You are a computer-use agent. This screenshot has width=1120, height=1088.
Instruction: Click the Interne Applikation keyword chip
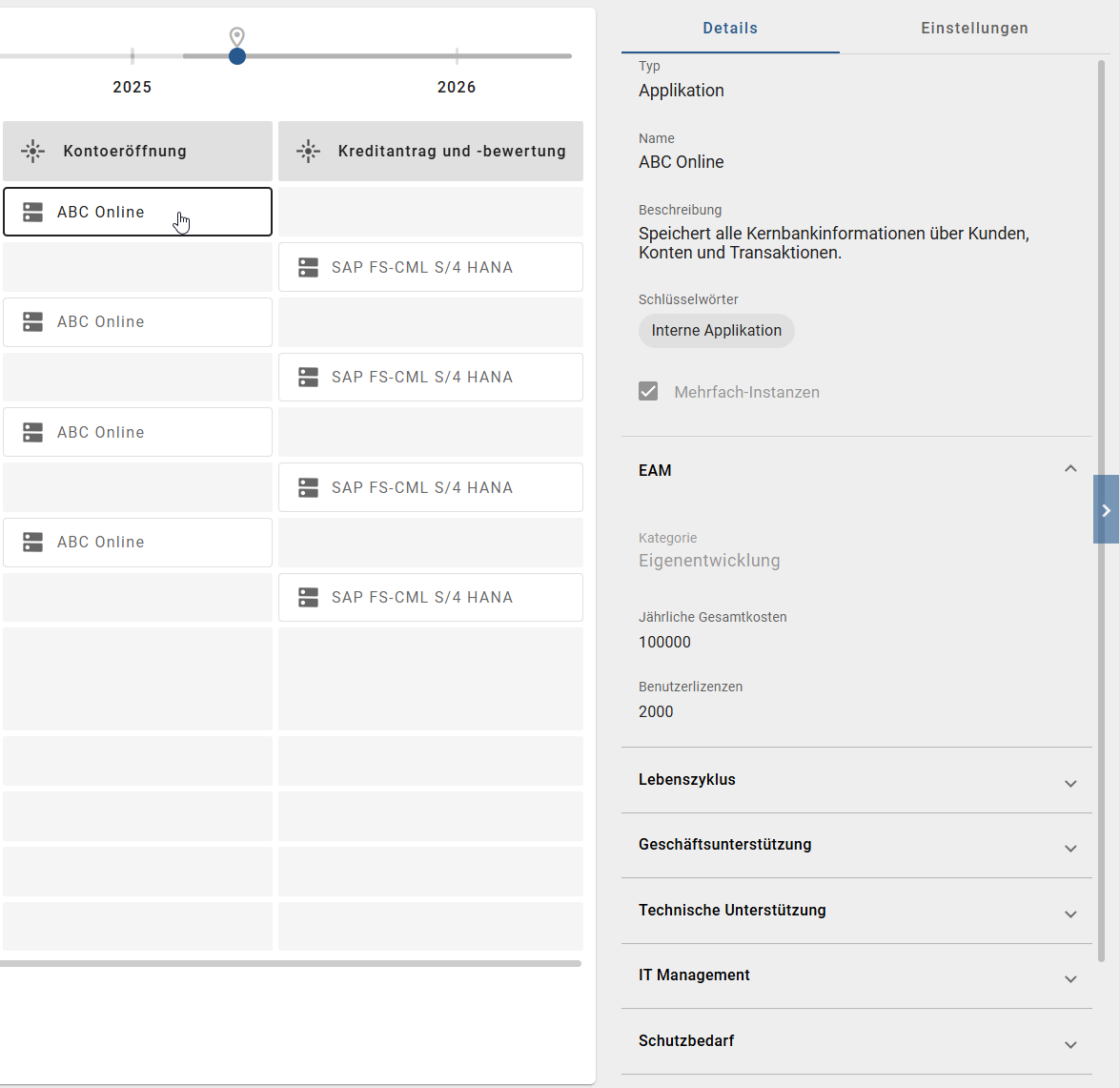[x=716, y=331]
